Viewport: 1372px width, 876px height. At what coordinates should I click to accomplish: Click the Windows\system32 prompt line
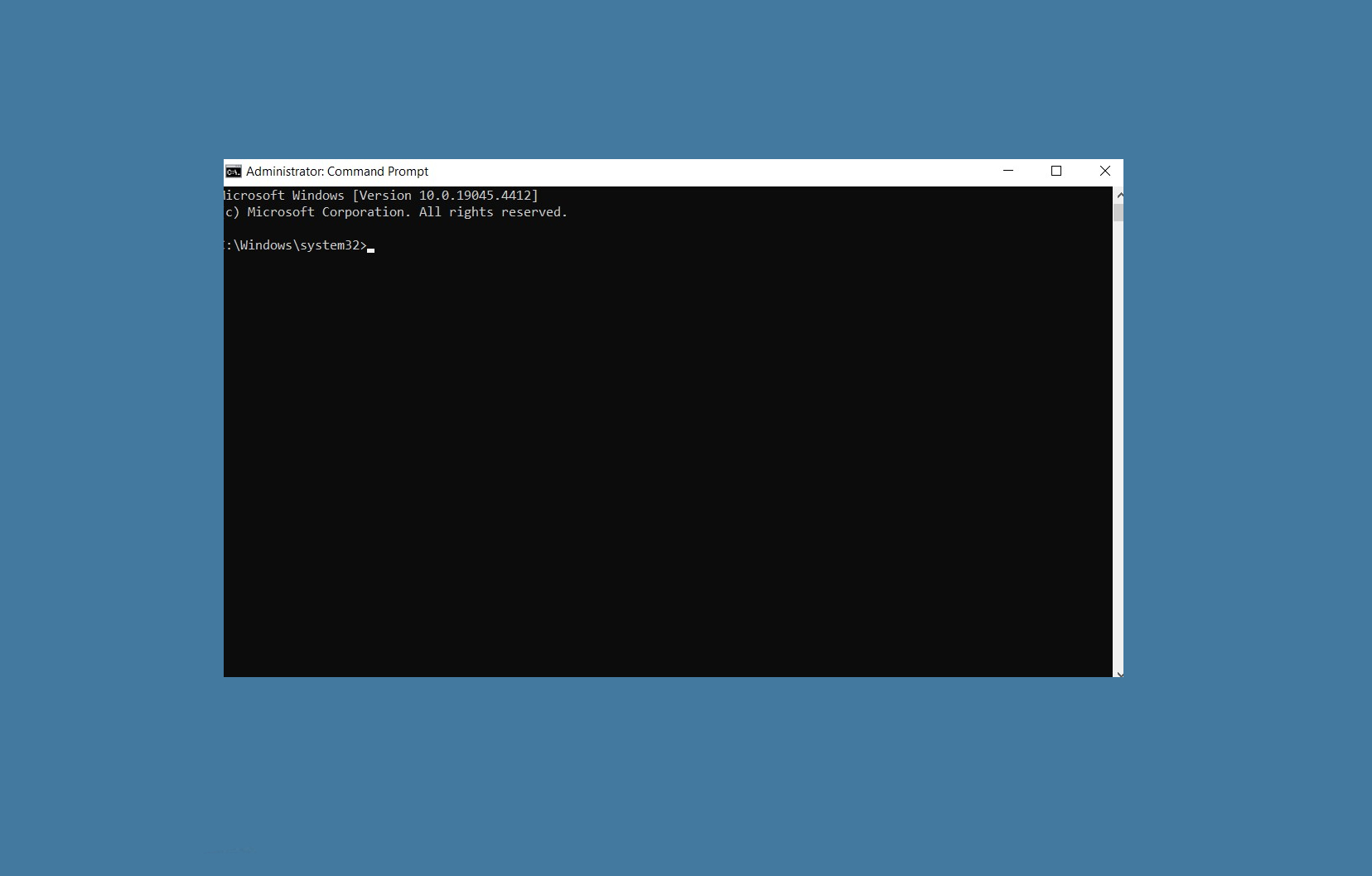tap(295, 245)
